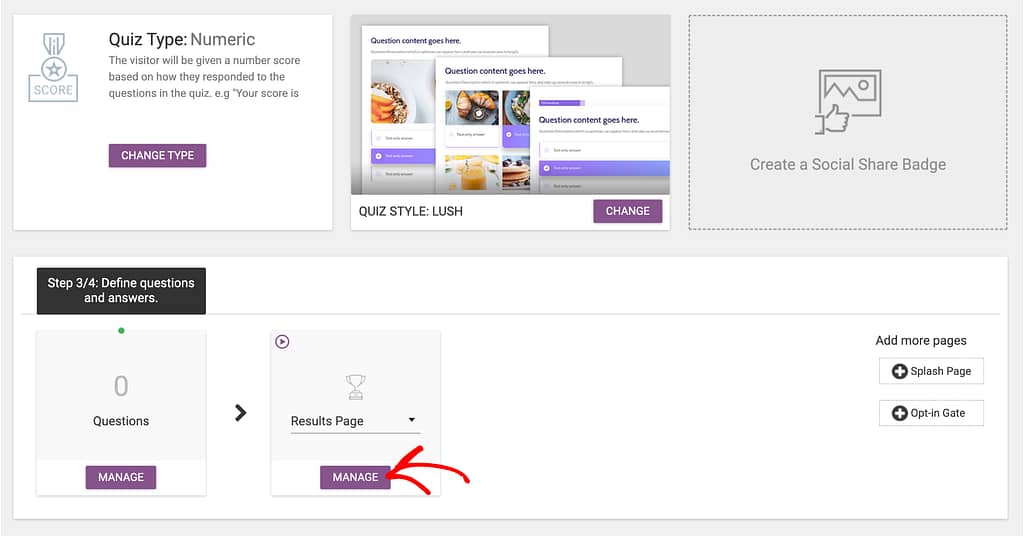Manage the Results Page

point(355,477)
